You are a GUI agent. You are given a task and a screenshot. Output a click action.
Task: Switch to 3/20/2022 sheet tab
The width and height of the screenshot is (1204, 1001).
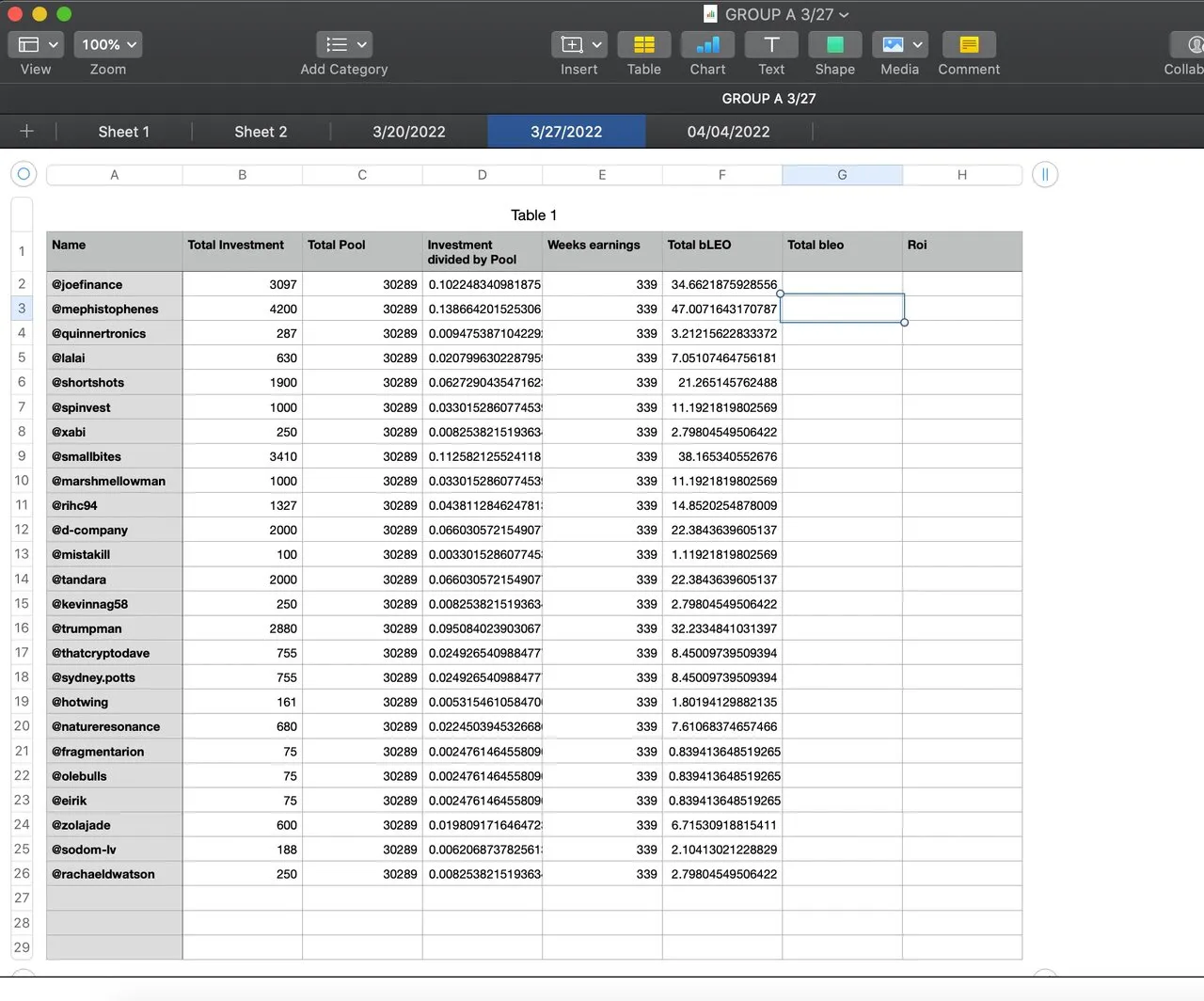[409, 132]
